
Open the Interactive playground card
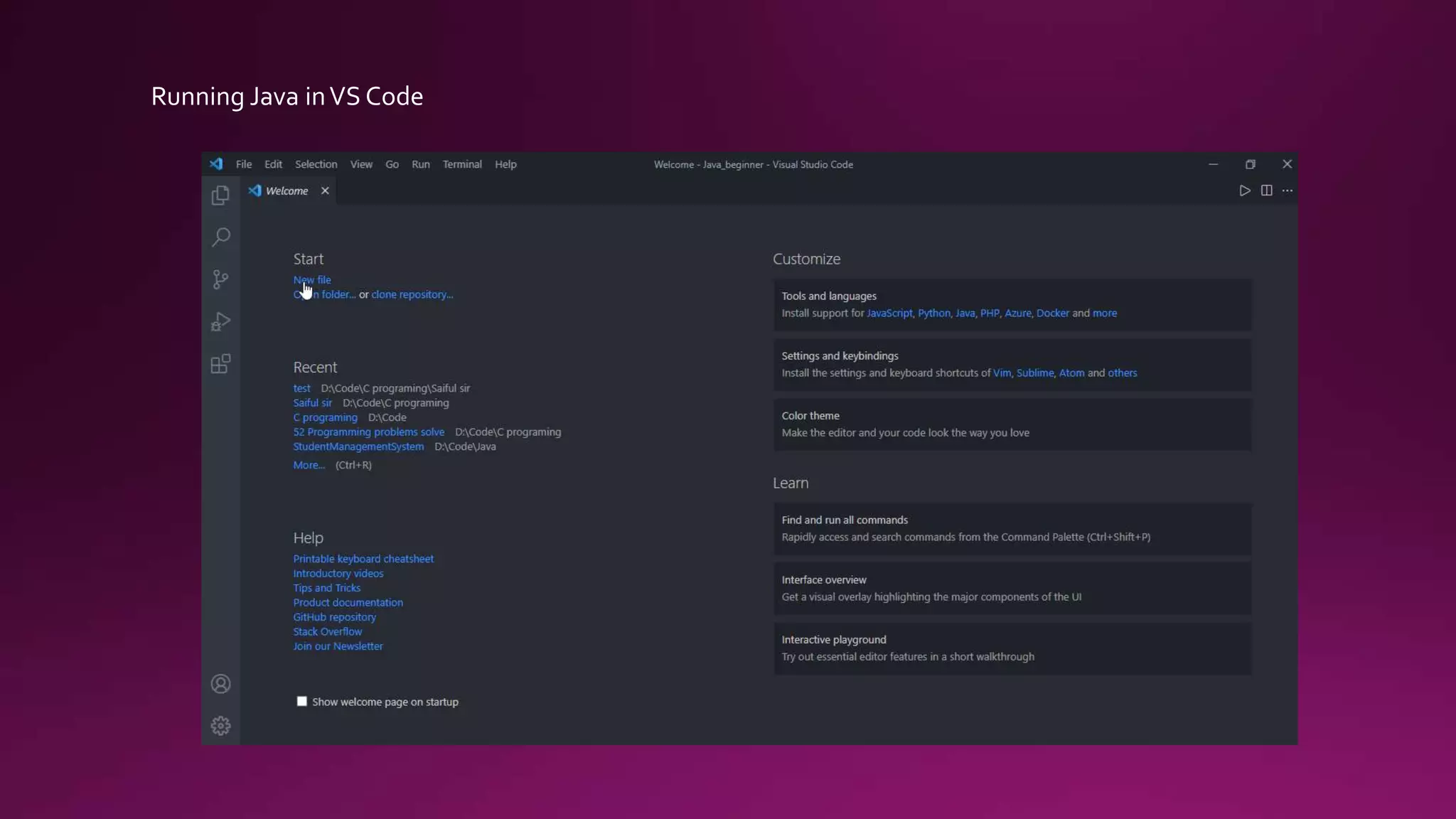pyautogui.click(x=1012, y=648)
